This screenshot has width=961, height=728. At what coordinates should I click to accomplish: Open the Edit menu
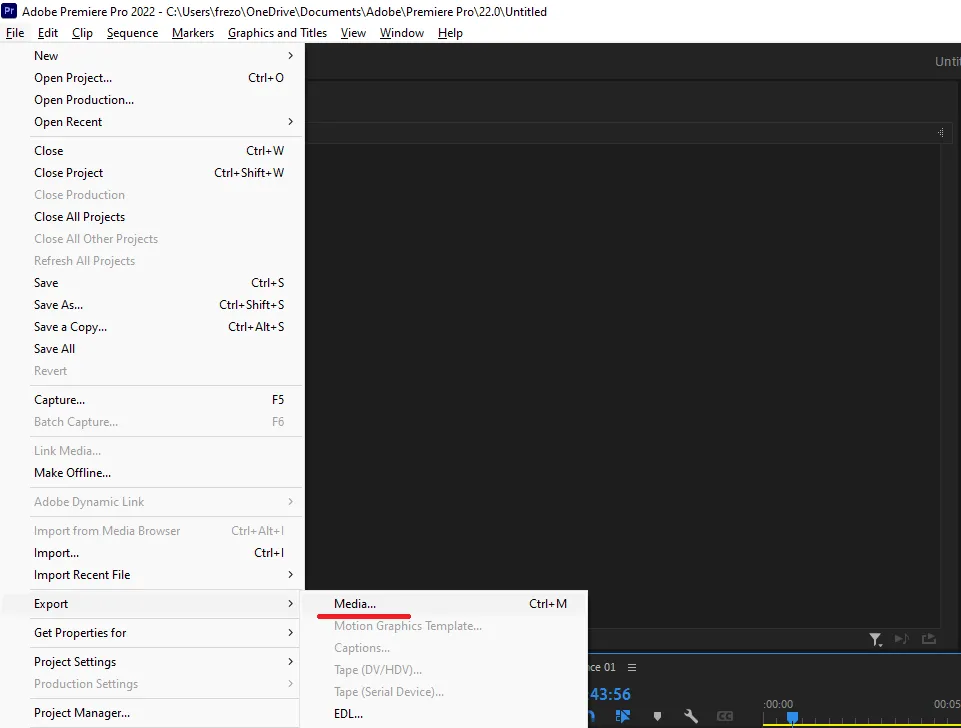tap(48, 33)
